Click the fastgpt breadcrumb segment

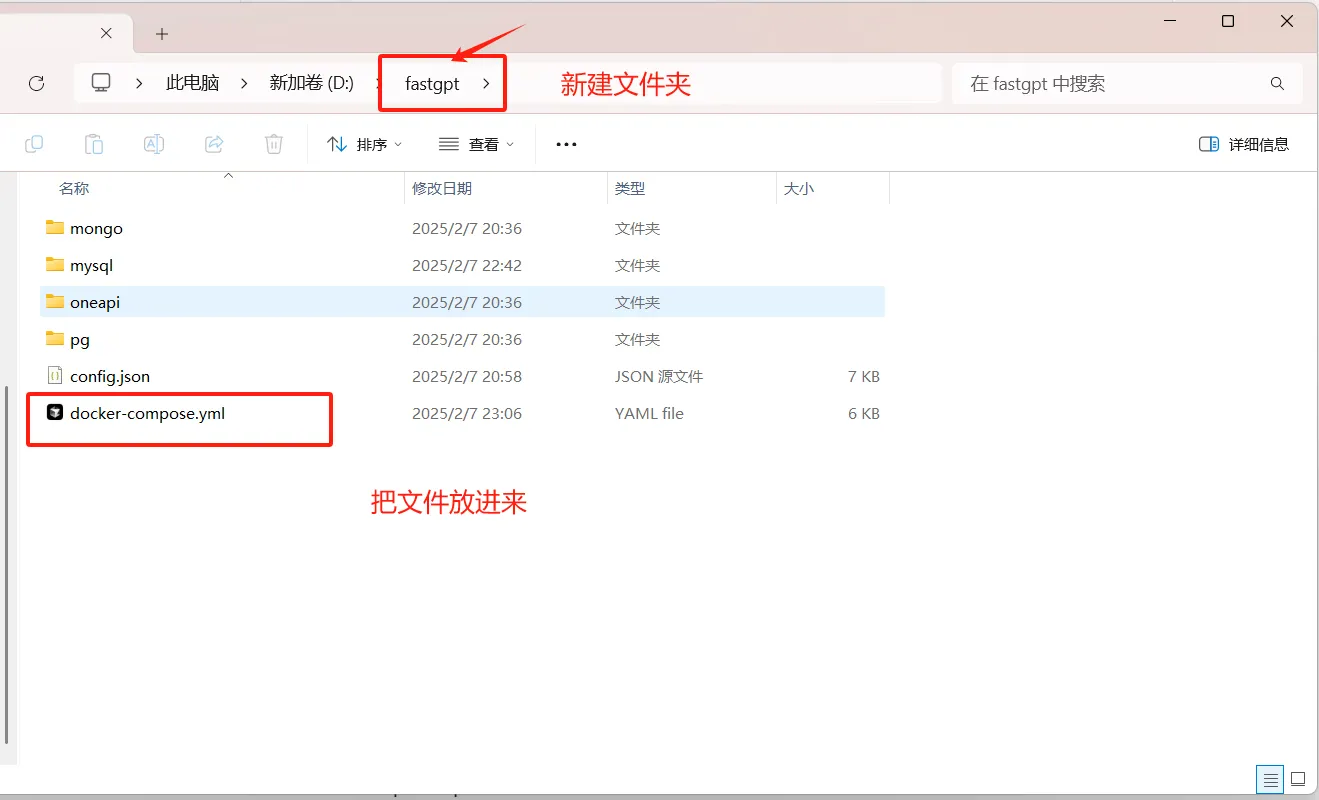click(432, 84)
